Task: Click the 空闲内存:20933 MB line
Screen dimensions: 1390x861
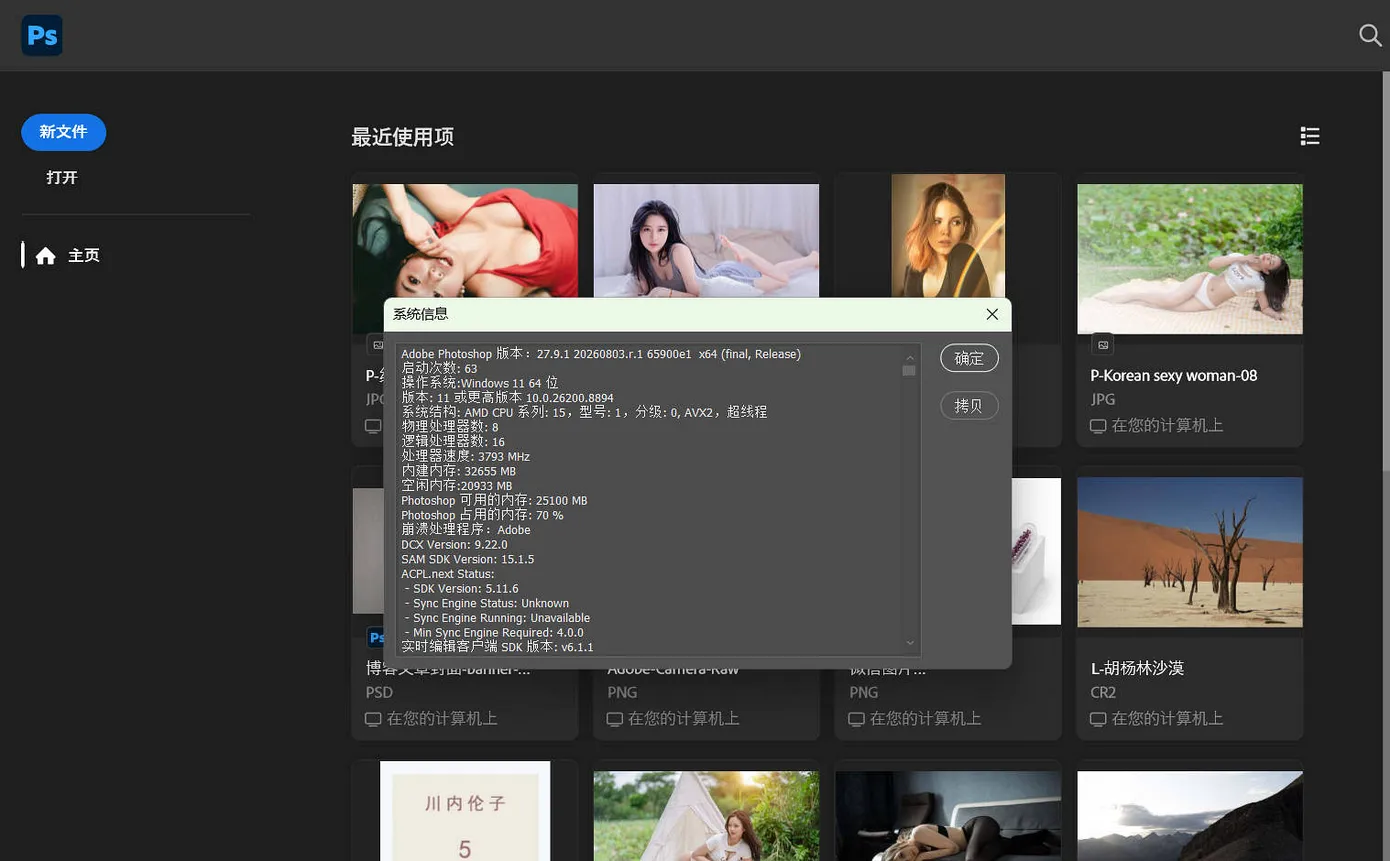Action: [457, 486]
